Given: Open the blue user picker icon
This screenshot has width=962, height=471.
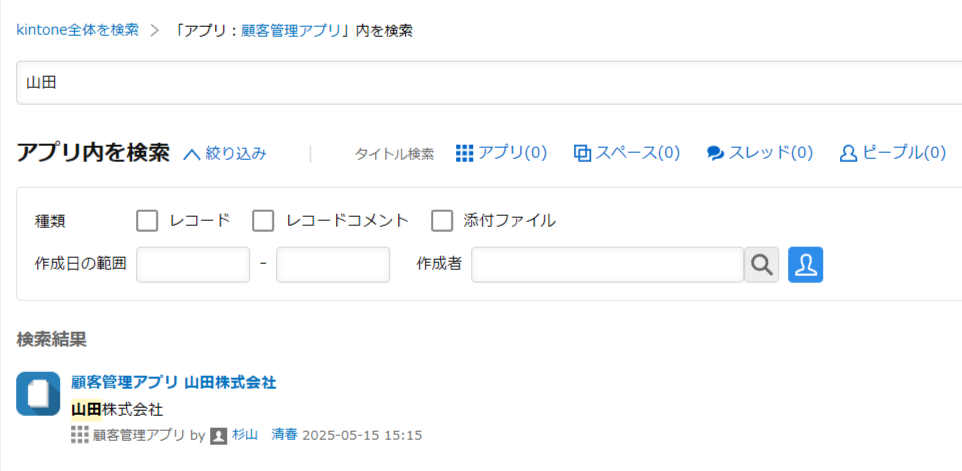Looking at the screenshot, I should coord(806,265).
